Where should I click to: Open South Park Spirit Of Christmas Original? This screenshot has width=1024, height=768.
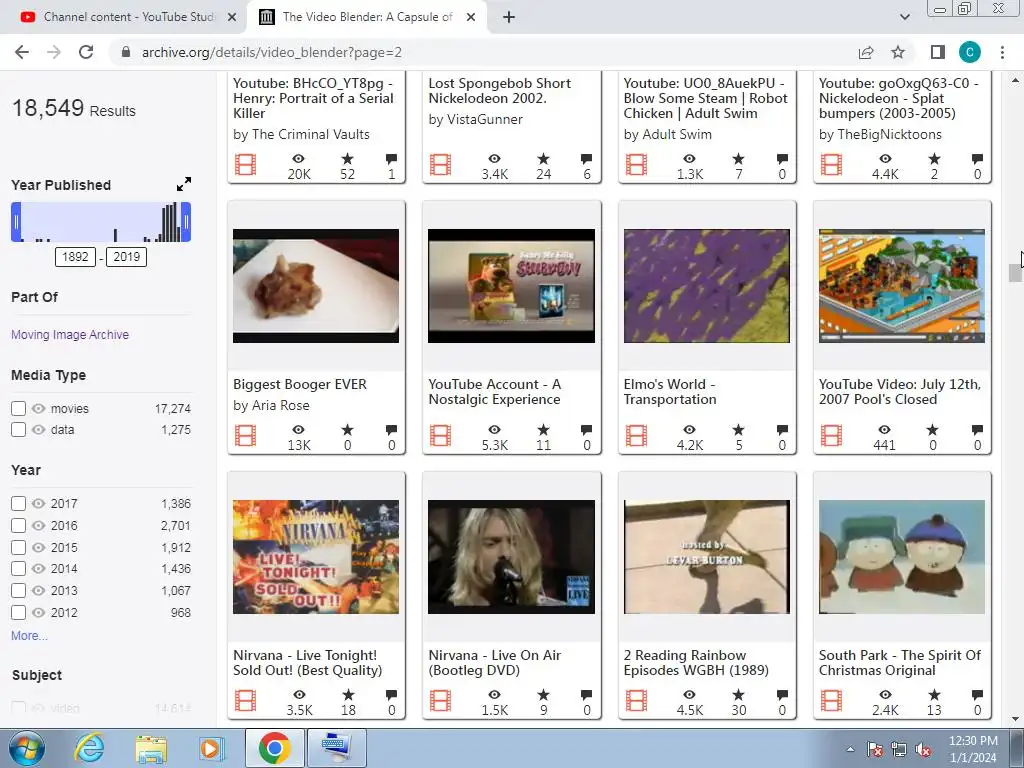(x=900, y=662)
